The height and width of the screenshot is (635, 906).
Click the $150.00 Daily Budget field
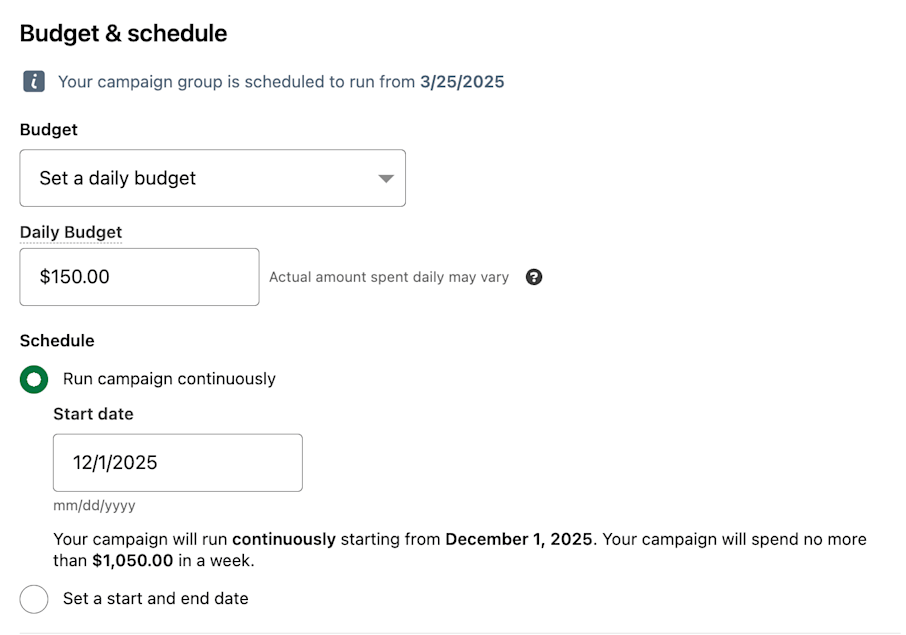tap(139, 277)
